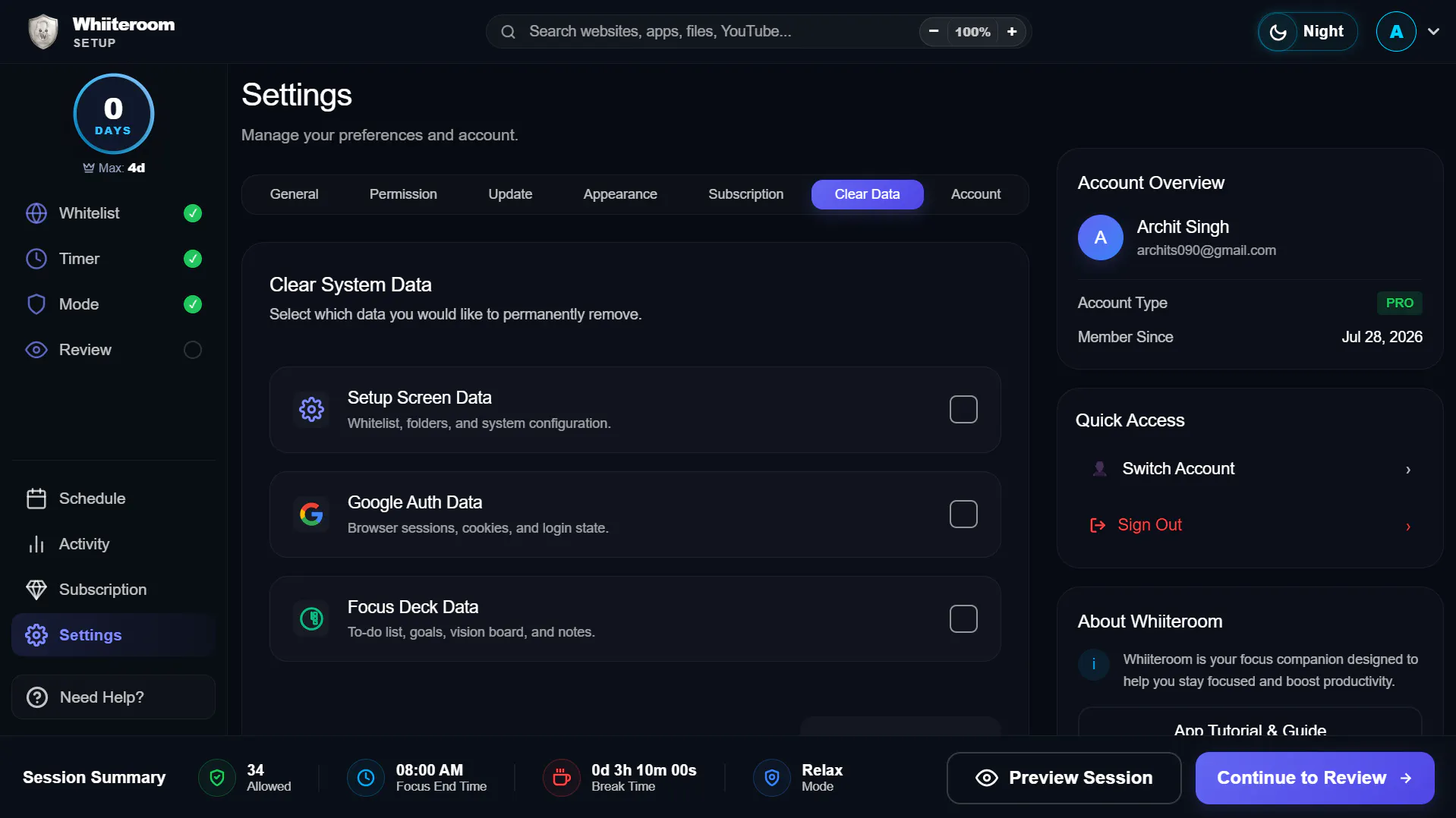The height and width of the screenshot is (818, 1456).
Task: Check the Focus Deck Data checkbox
Action: click(x=963, y=619)
